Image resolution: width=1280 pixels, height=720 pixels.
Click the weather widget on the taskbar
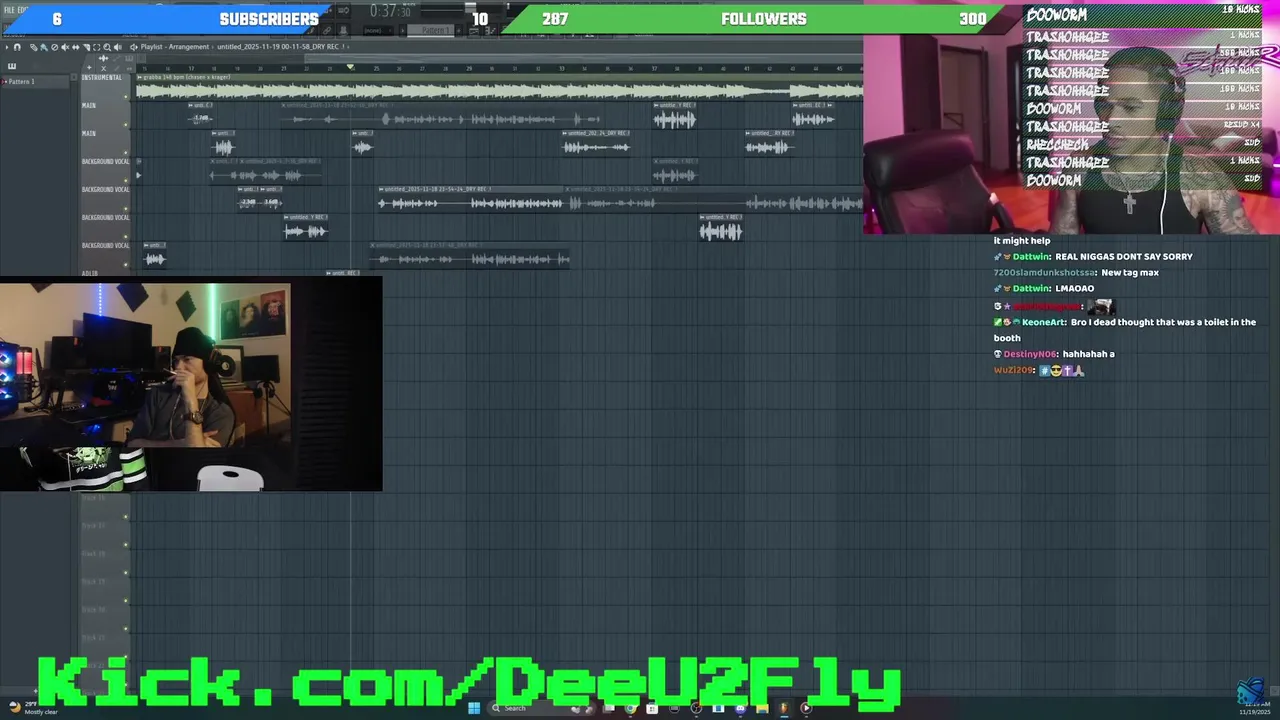[32, 708]
